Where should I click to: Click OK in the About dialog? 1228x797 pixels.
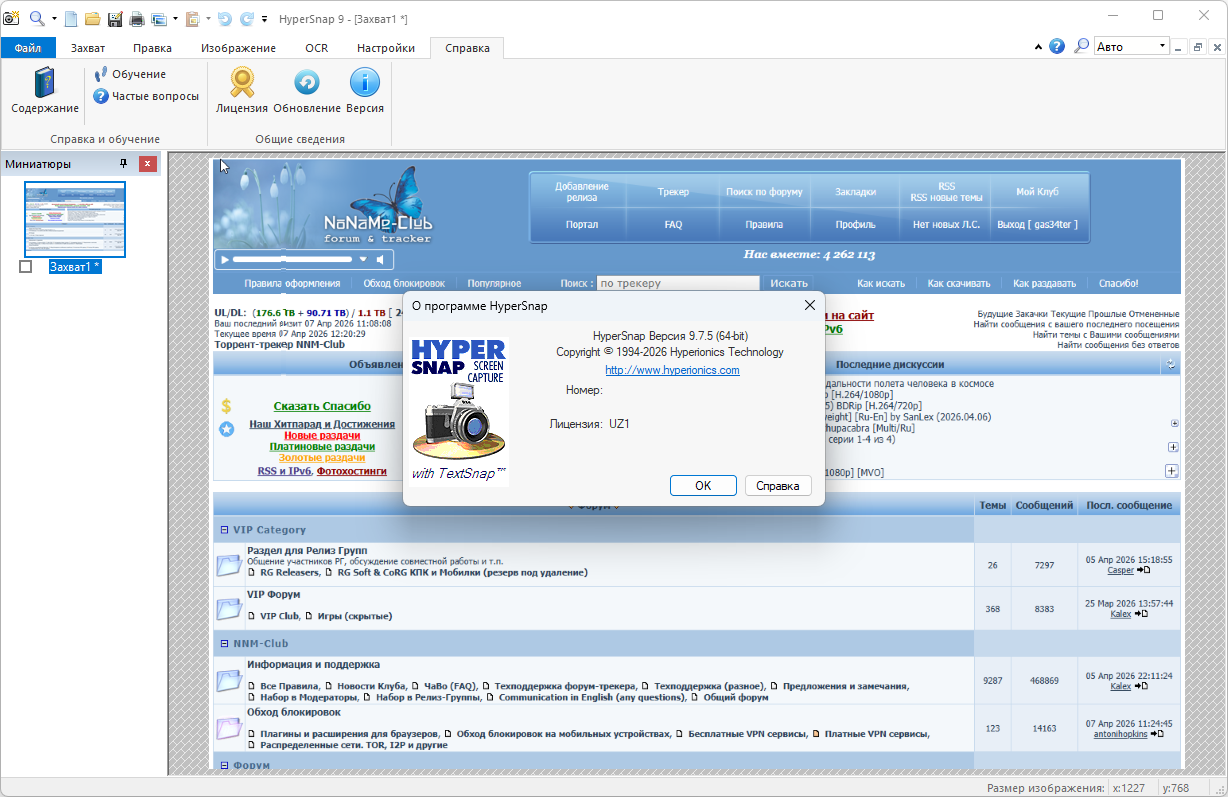pyautogui.click(x=703, y=485)
